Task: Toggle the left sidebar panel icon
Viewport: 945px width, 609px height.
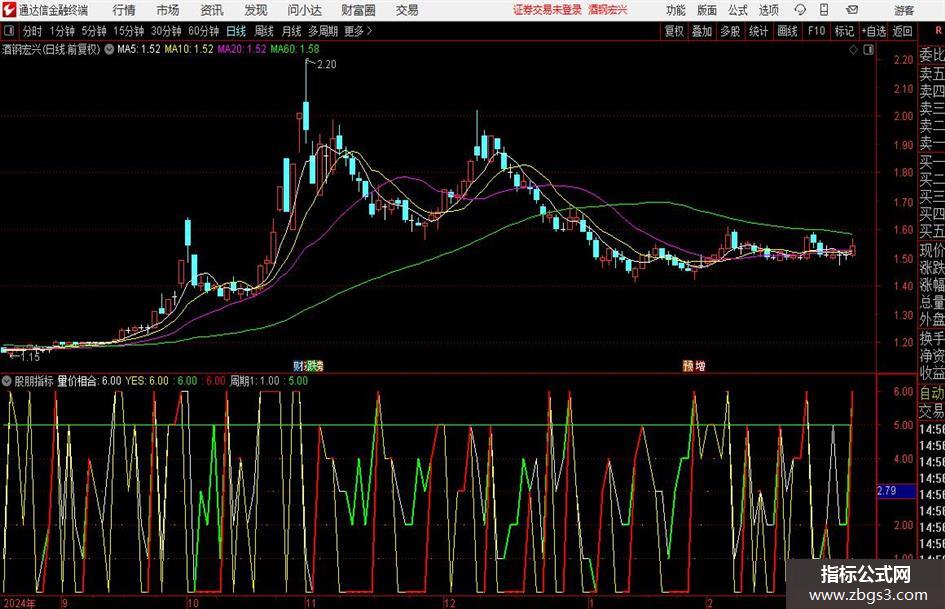Action: (9, 31)
